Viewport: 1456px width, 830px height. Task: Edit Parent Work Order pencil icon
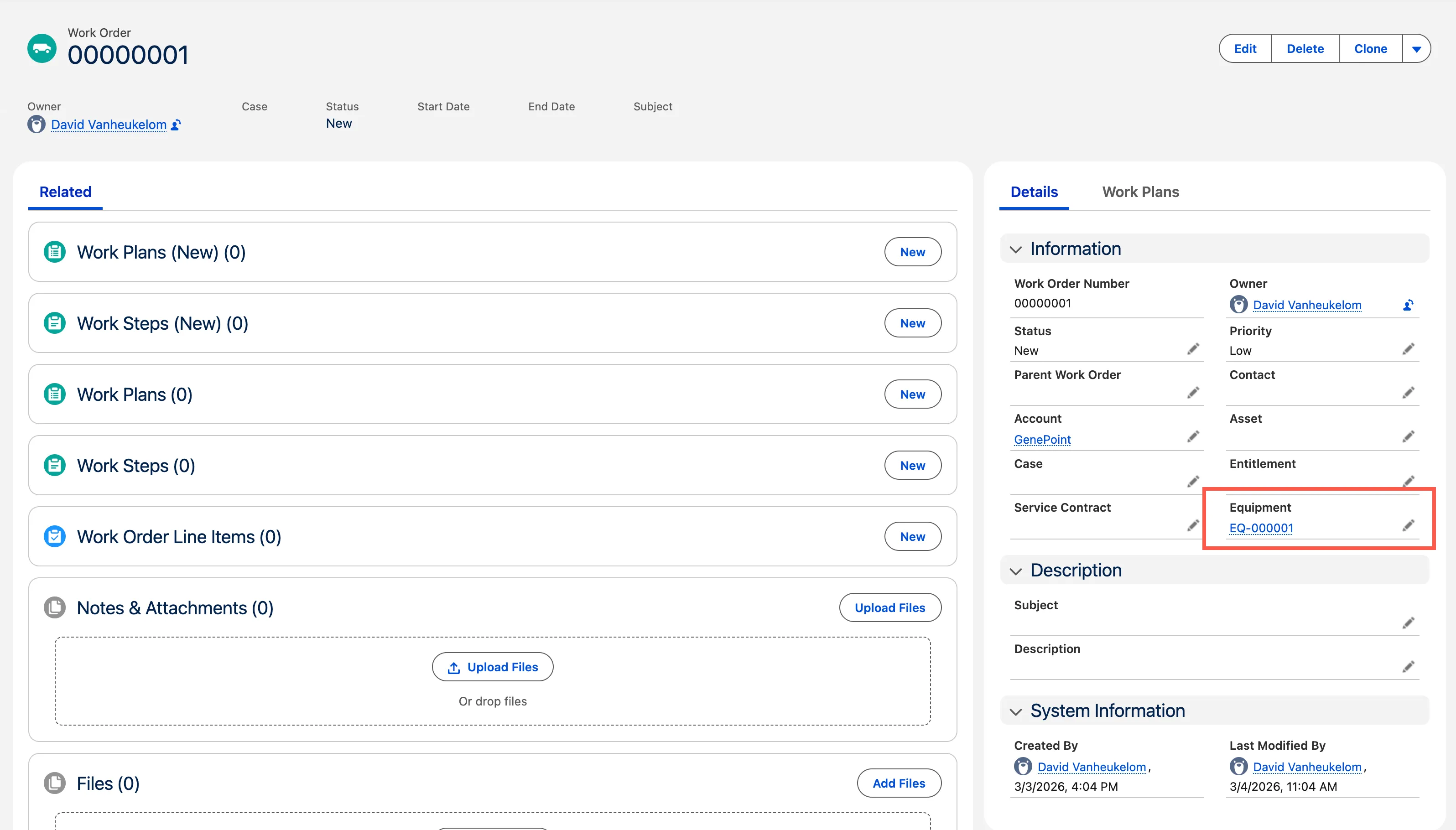coord(1193,393)
